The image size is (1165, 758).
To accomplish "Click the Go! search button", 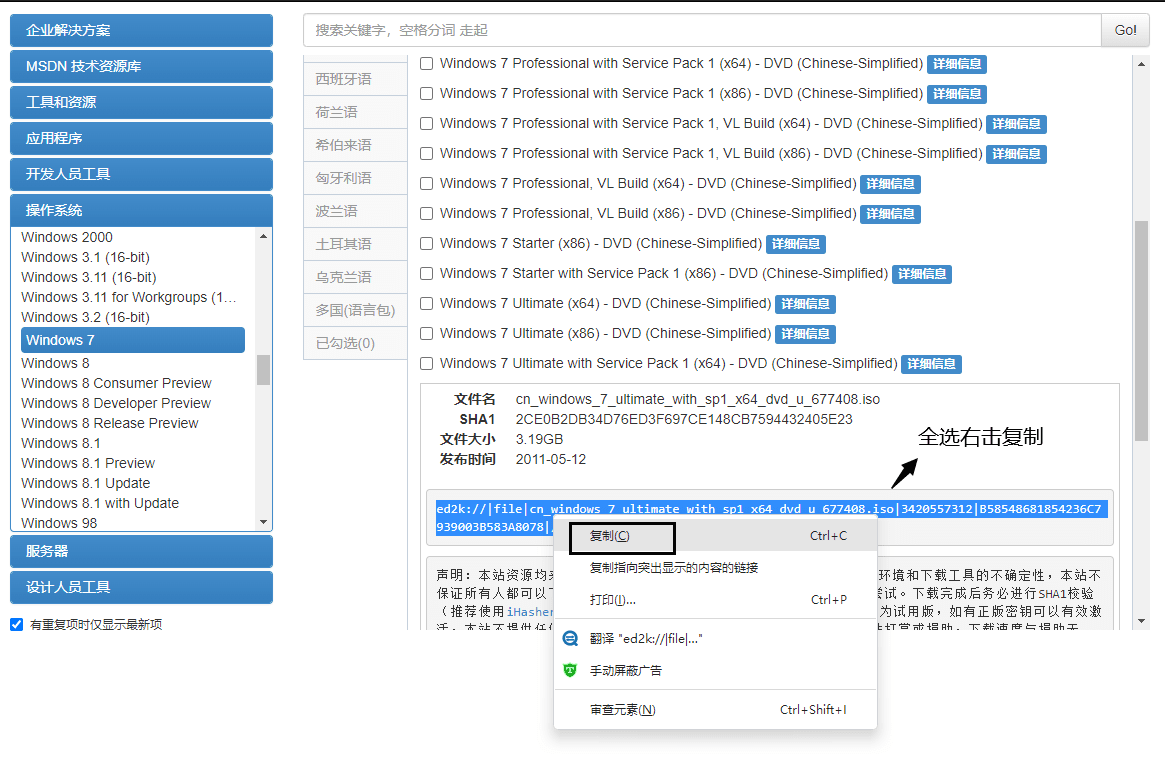I will pos(1125,30).
